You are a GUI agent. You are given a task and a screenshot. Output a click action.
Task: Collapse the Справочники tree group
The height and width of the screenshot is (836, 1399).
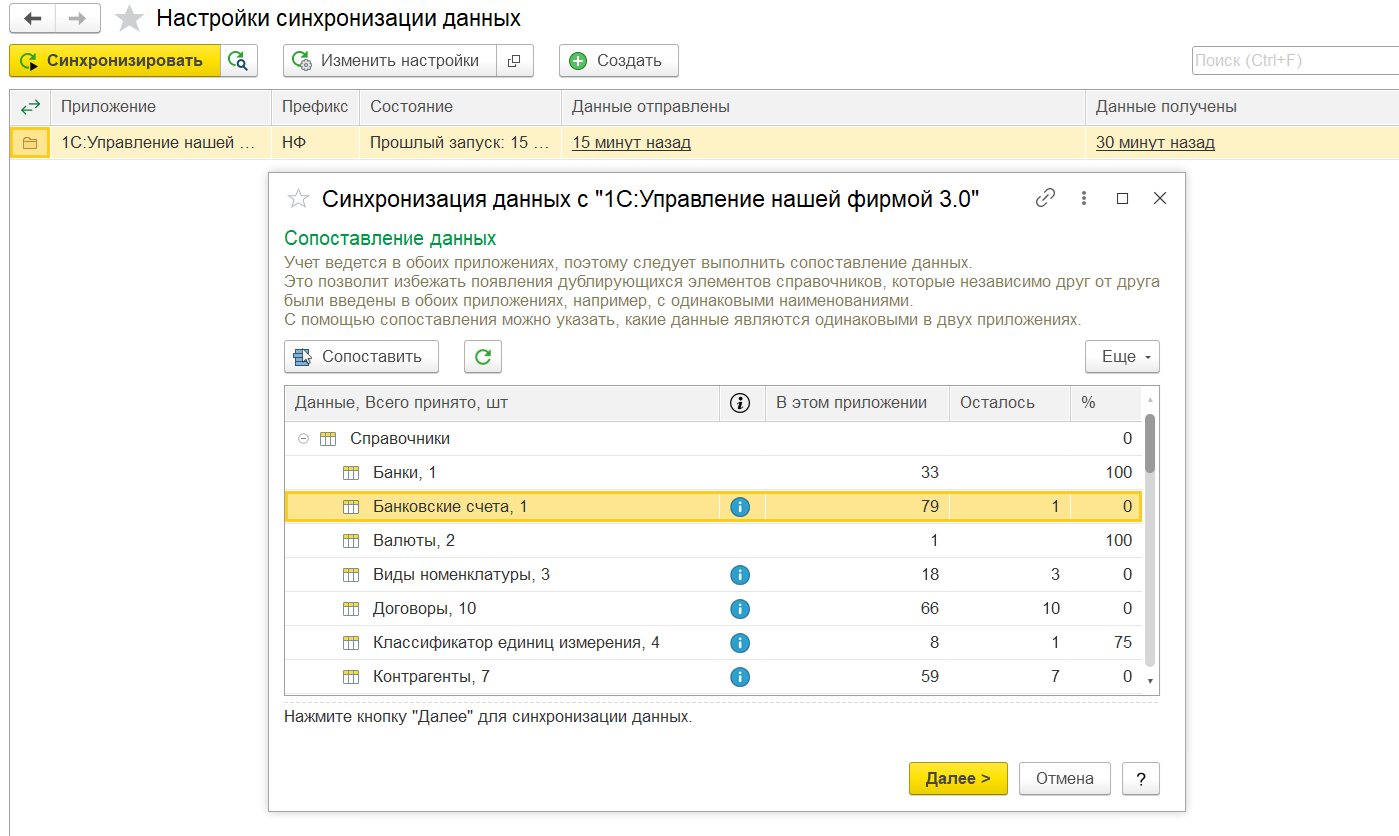[x=303, y=439]
